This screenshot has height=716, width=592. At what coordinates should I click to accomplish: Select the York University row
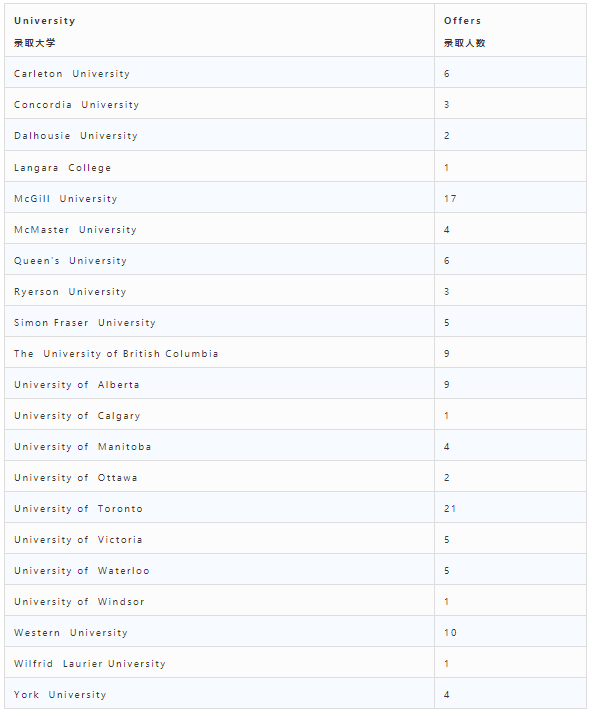click(296, 693)
